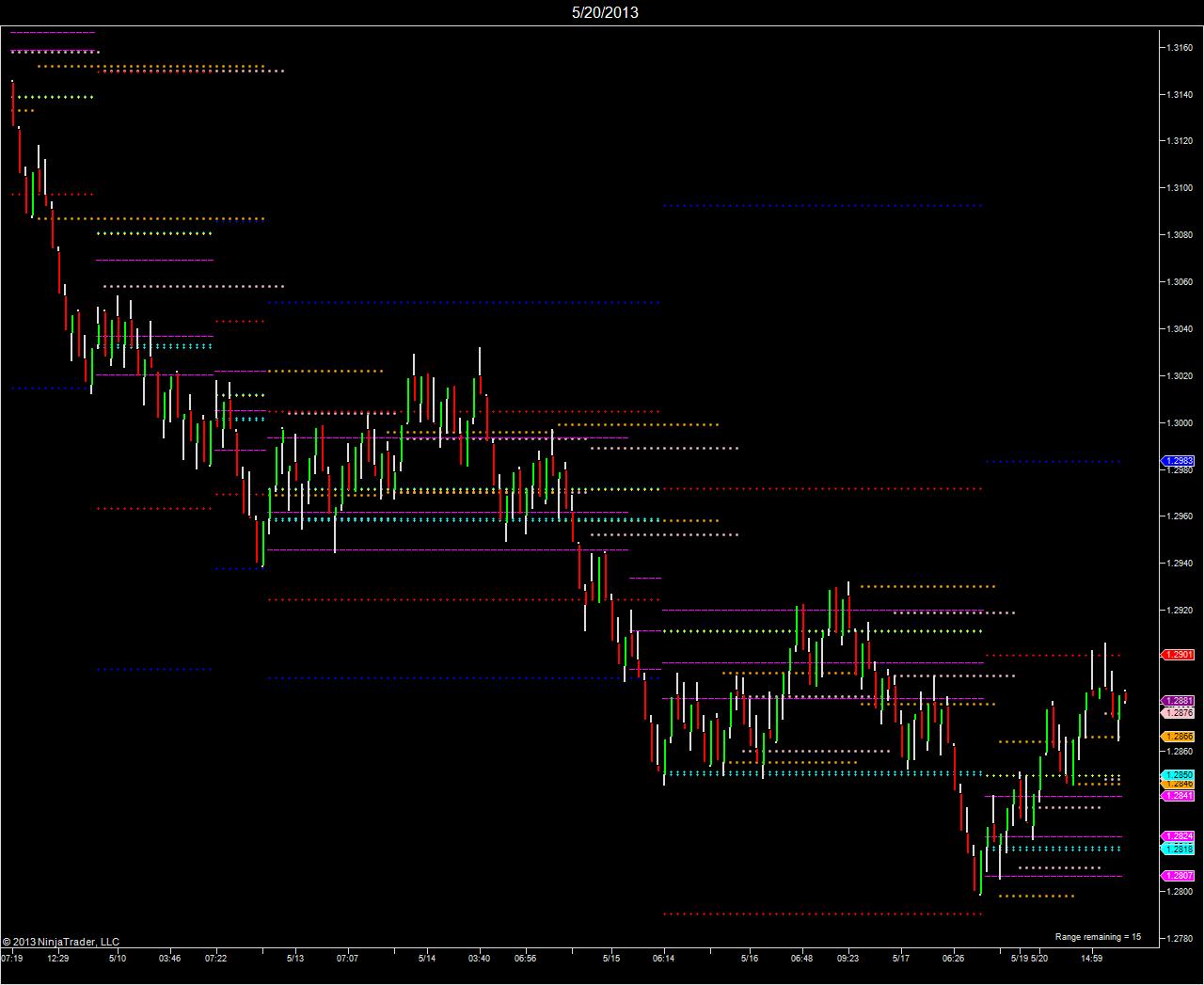Click the 1.3160 price axis label
The image size is (1204, 985).
click(x=1180, y=47)
